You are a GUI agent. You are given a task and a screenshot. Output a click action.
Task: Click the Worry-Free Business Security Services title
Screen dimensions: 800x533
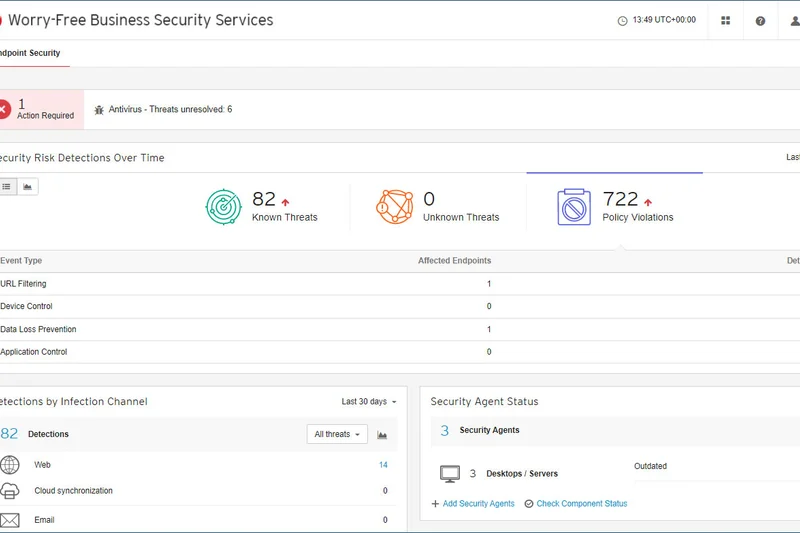click(141, 20)
